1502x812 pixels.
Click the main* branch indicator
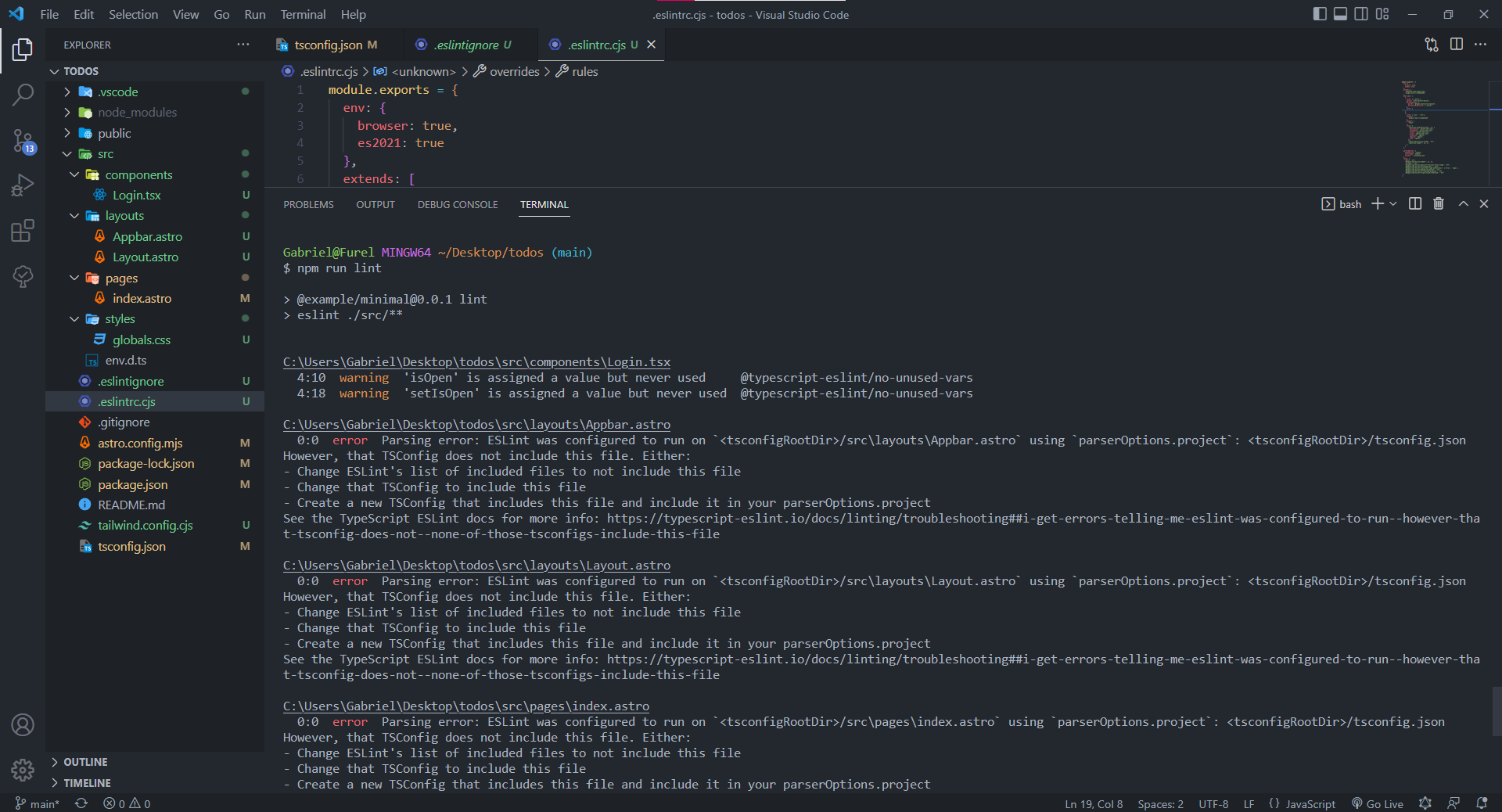click(x=37, y=803)
